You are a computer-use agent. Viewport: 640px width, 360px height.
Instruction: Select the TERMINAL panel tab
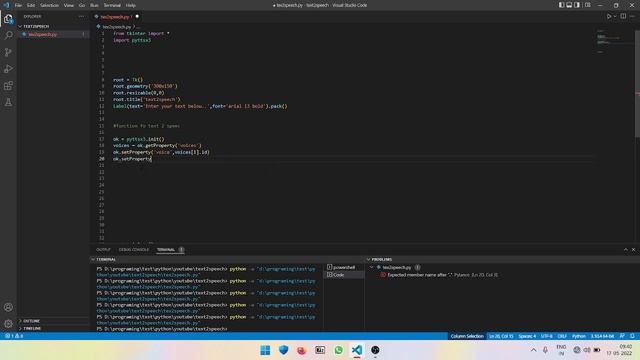pyautogui.click(x=166, y=249)
